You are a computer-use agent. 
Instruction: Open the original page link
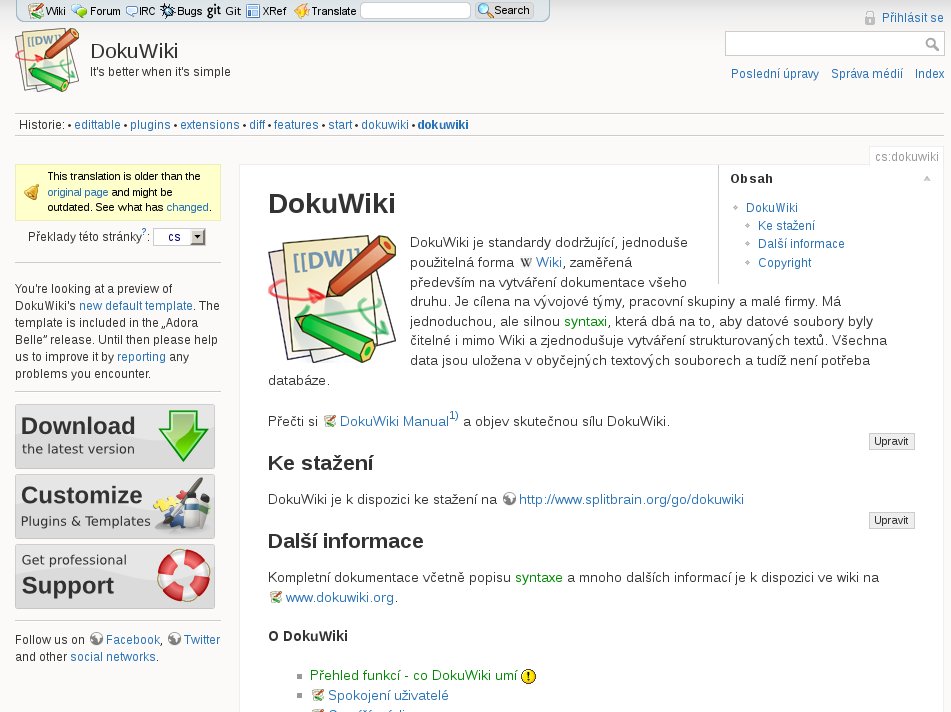pyautogui.click(x=78, y=192)
